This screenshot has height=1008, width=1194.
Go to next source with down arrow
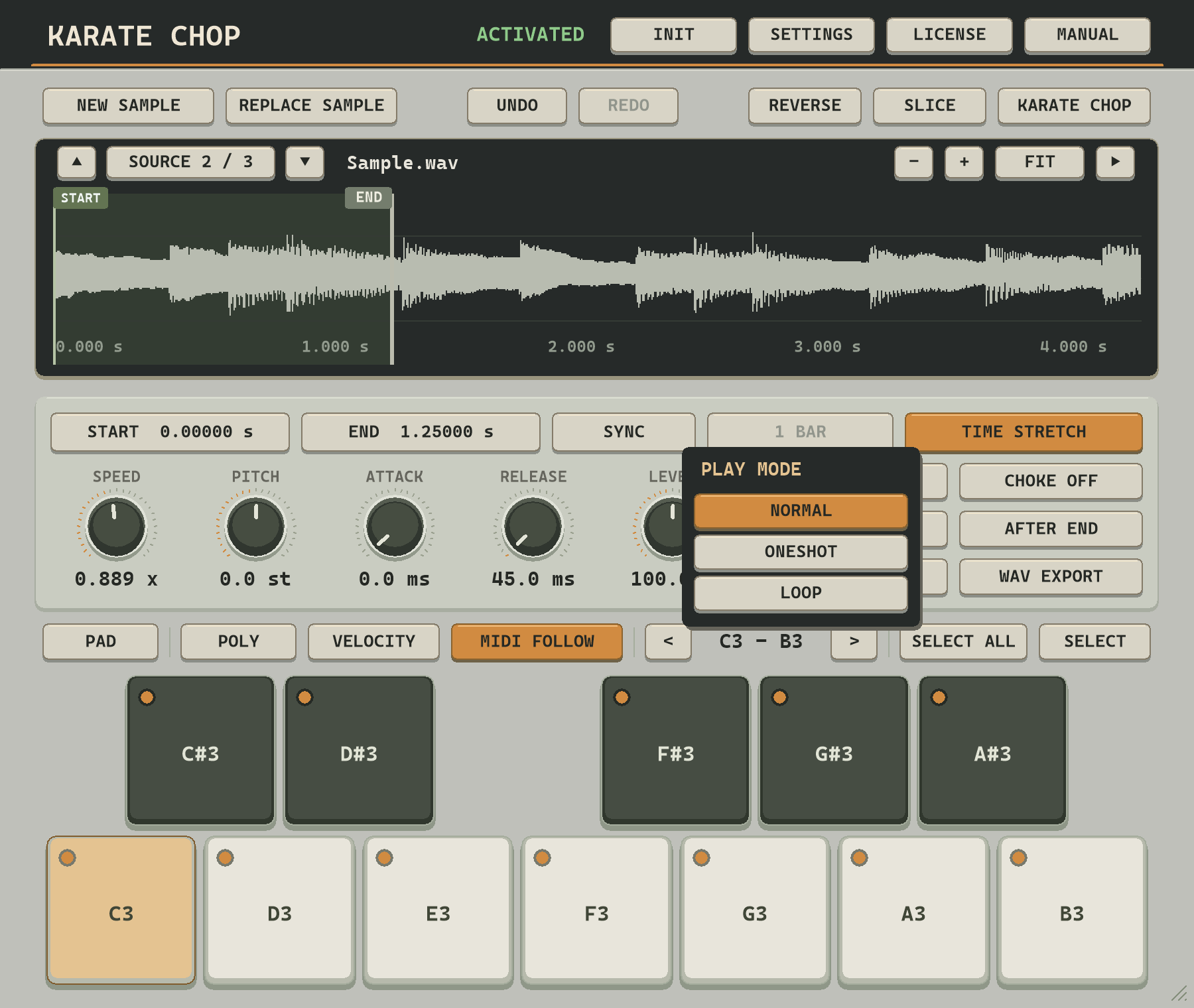coord(305,162)
